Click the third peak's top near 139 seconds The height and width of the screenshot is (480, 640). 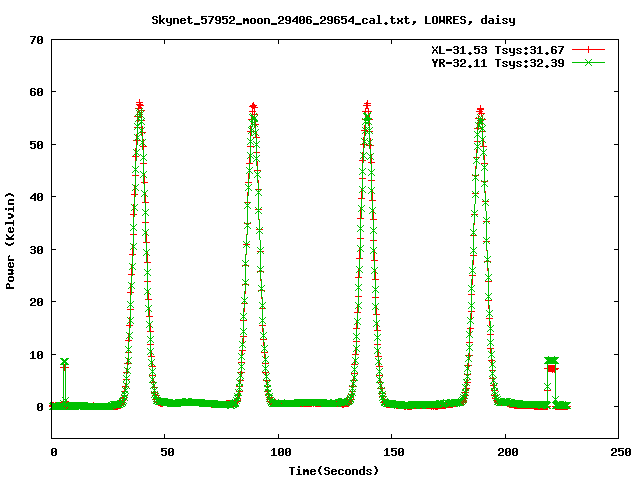pos(367,106)
